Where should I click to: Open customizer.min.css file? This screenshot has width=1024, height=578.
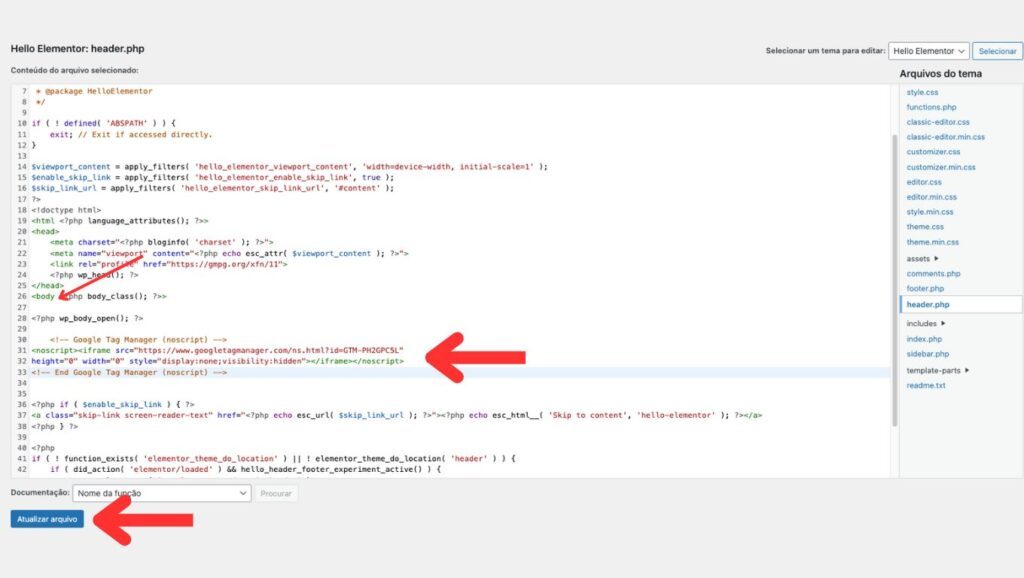[940, 167]
